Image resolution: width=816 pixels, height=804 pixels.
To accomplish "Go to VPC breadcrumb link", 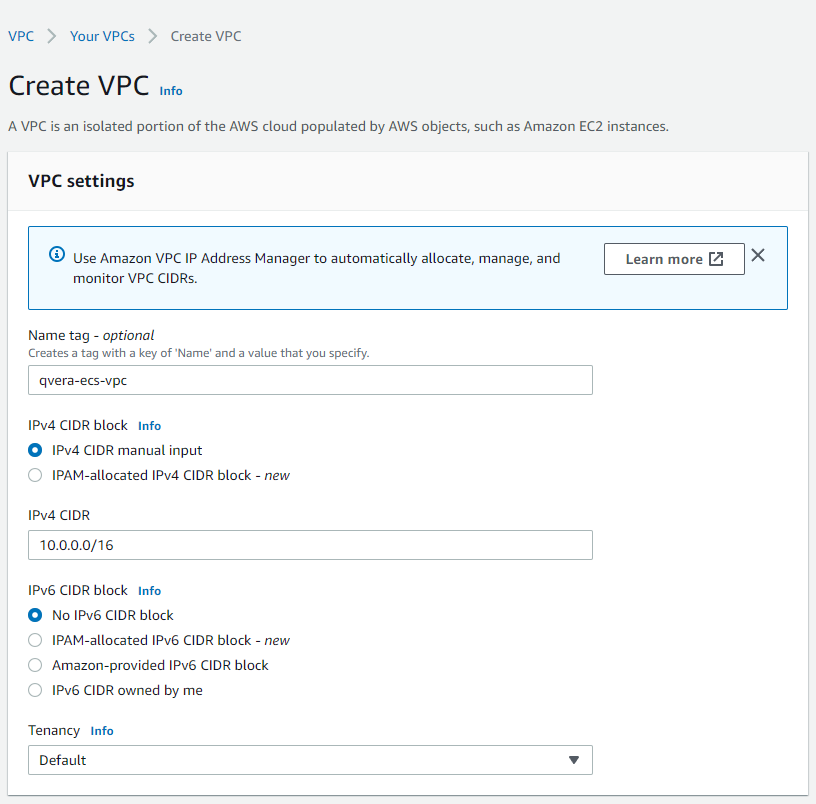I will coord(21,36).
